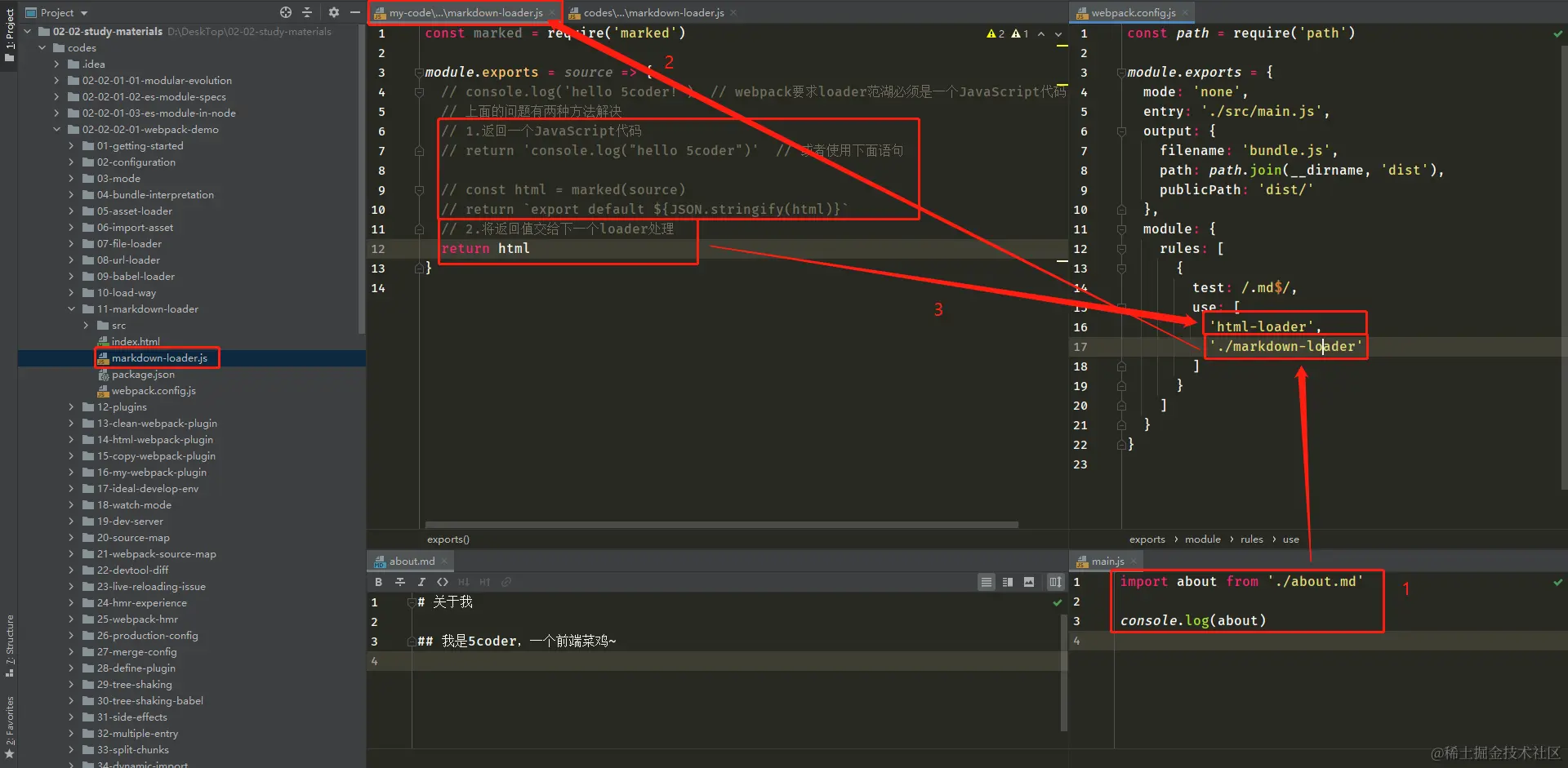1568x768 pixels.
Task: Click the module breadcrumb in webpack.config.js
Action: [x=1203, y=539]
